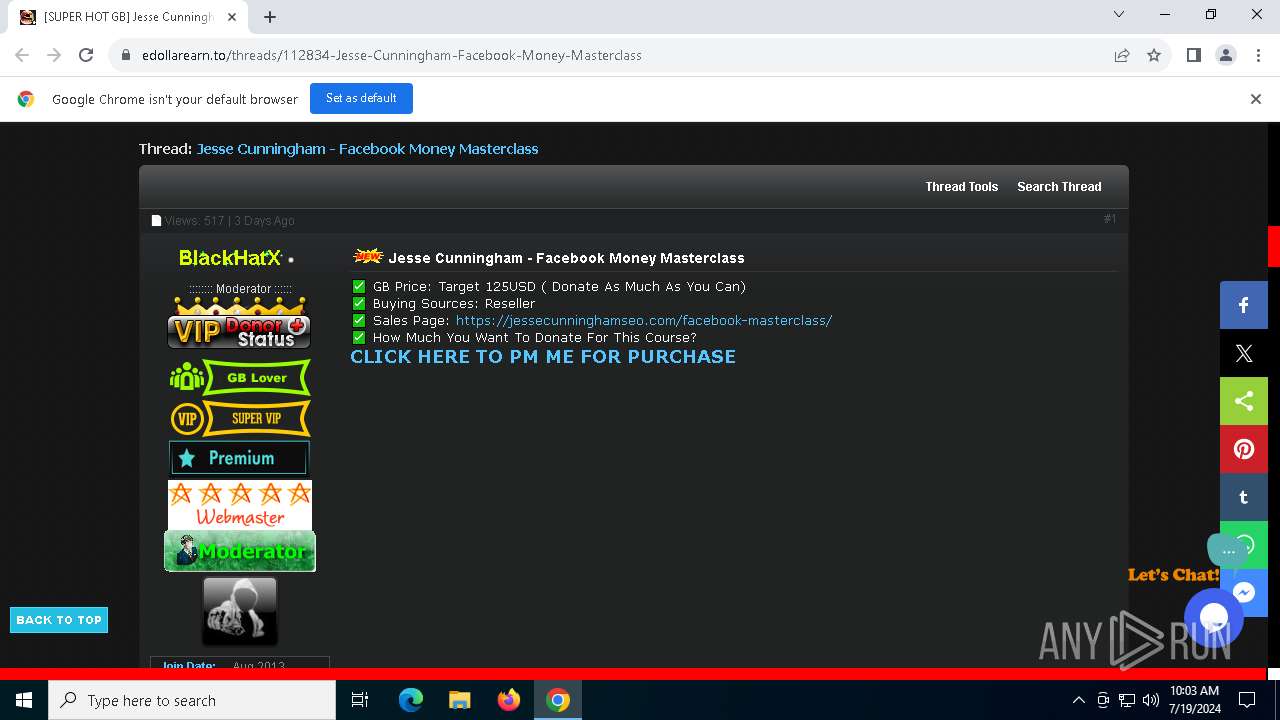1280x720 pixels.
Task: Dismiss the default browser notification bar
Action: click(x=1255, y=99)
